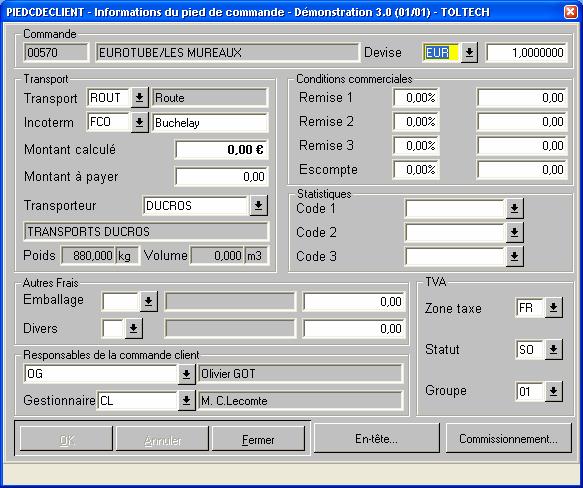Click the Incoterm location field Buchelay

coord(210,123)
